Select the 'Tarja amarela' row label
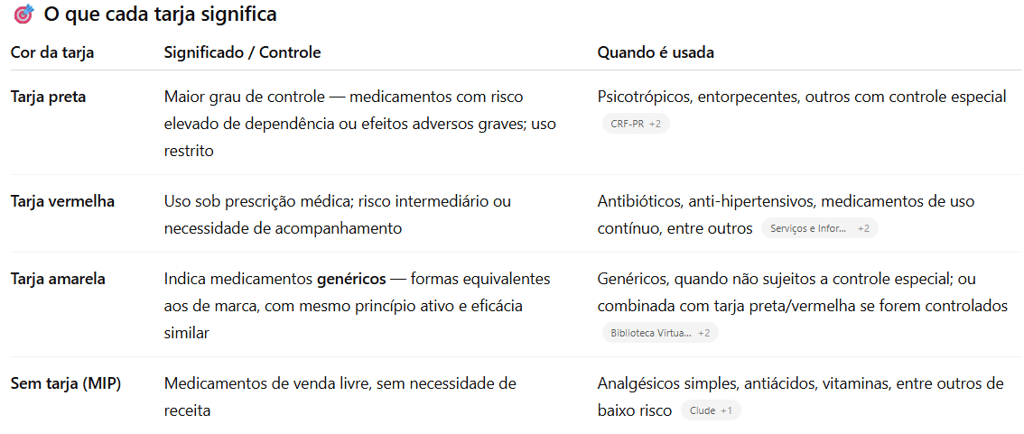The width and height of the screenshot is (1024, 434). [x=58, y=279]
